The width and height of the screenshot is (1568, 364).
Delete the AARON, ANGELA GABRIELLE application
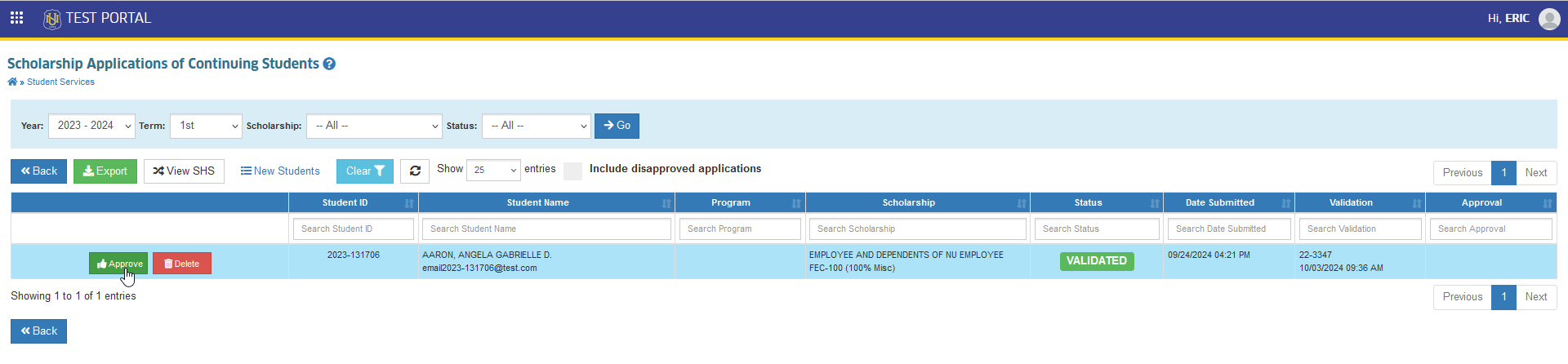point(182,264)
